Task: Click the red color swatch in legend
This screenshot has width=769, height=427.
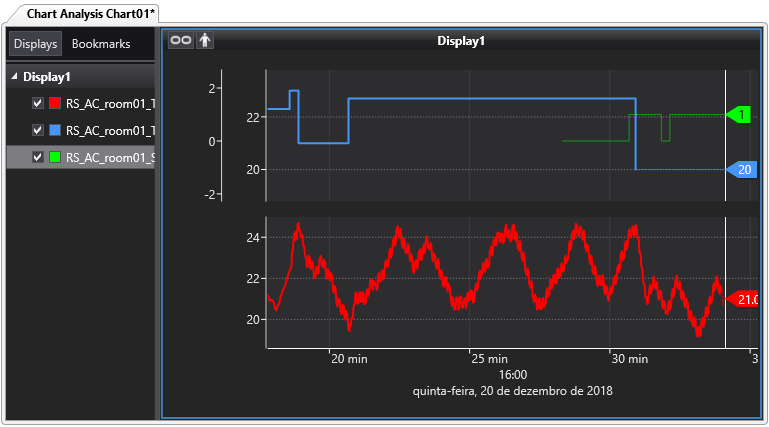Action: pos(55,103)
